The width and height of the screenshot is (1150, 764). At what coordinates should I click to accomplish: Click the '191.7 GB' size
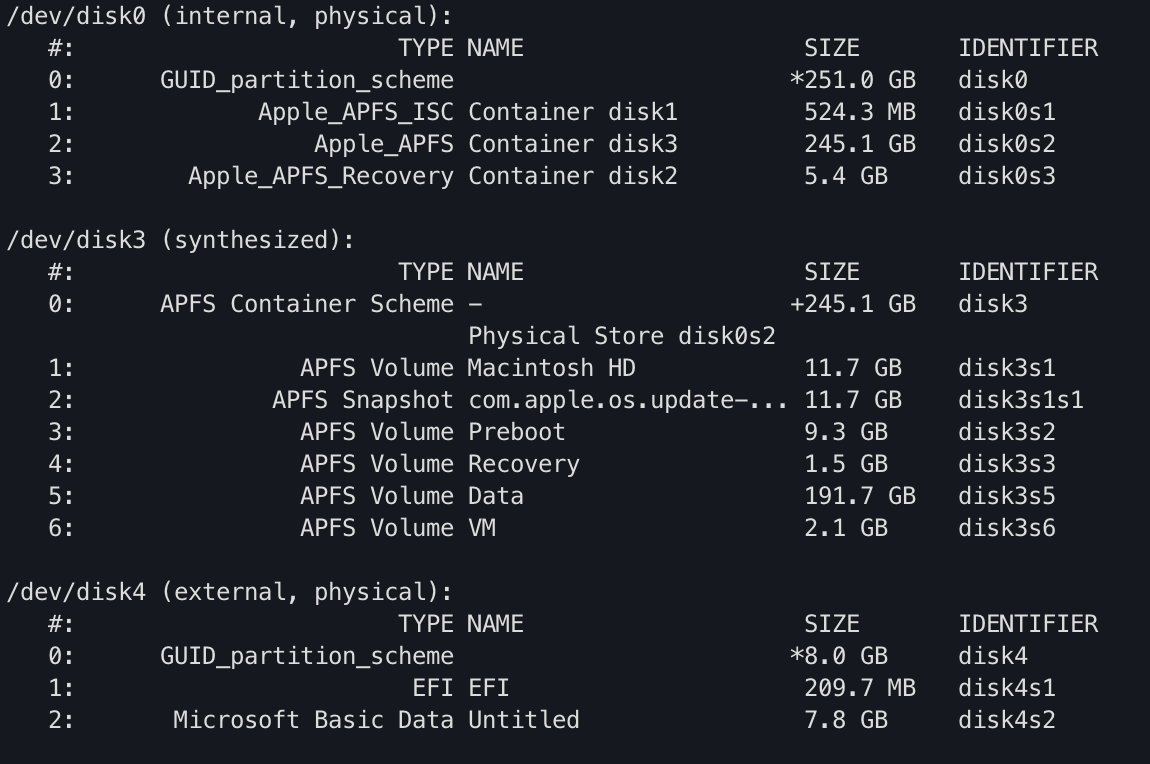[860, 496]
